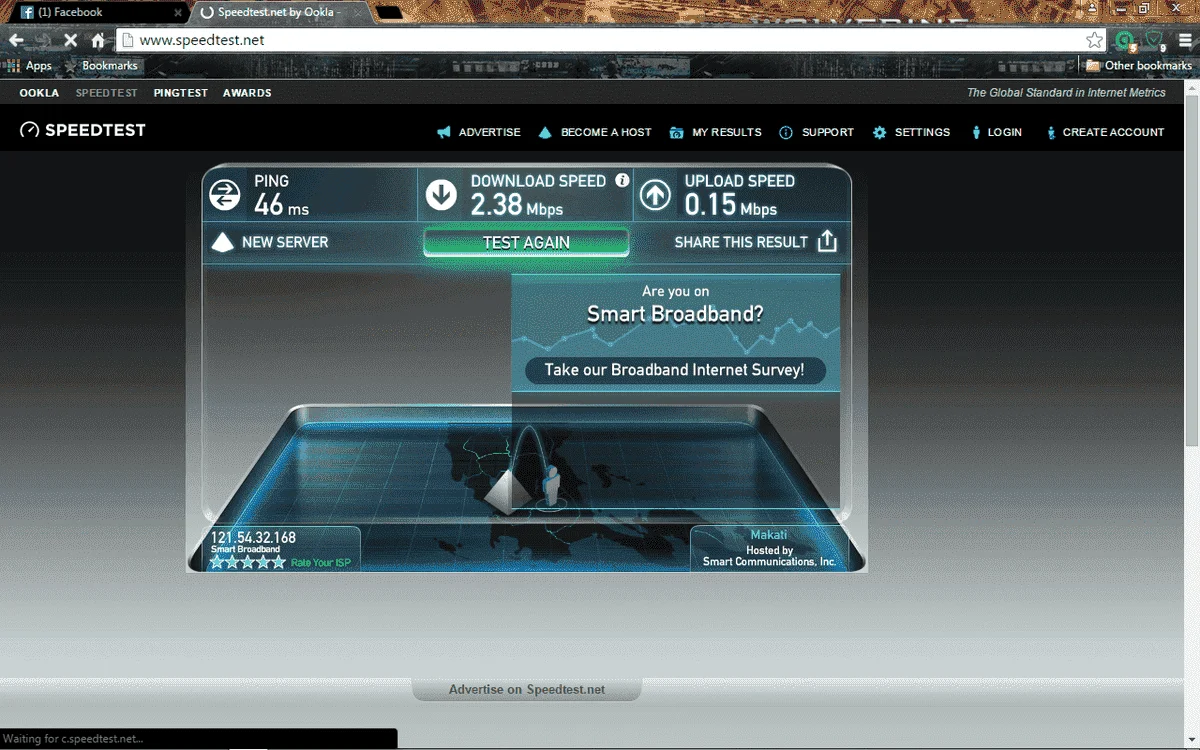Close the Facebook tab
1200x750 pixels.
pos(178,13)
